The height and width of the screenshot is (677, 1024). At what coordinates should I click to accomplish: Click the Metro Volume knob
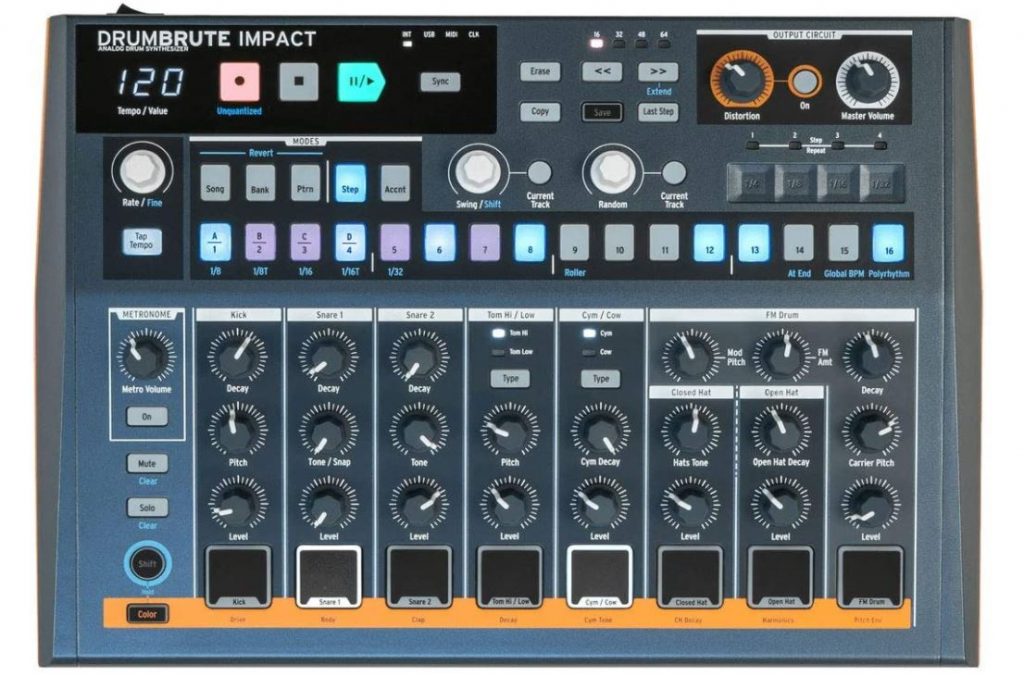146,355
